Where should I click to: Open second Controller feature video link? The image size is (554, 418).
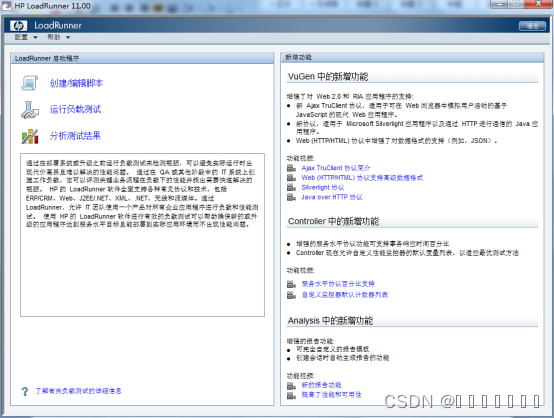pyautogui.click(x=344, y=295)
